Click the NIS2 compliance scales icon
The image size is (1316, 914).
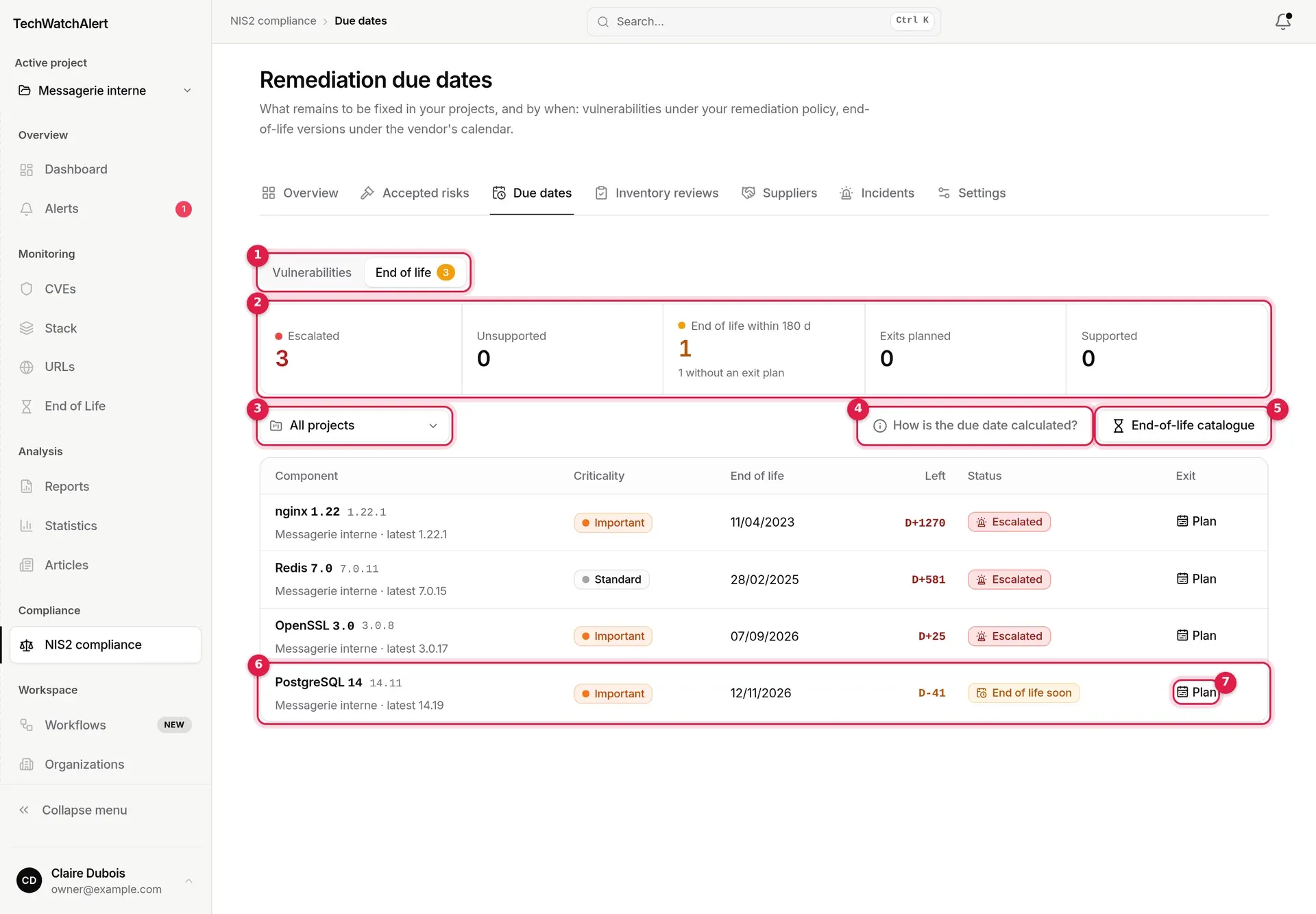point(27,645)
